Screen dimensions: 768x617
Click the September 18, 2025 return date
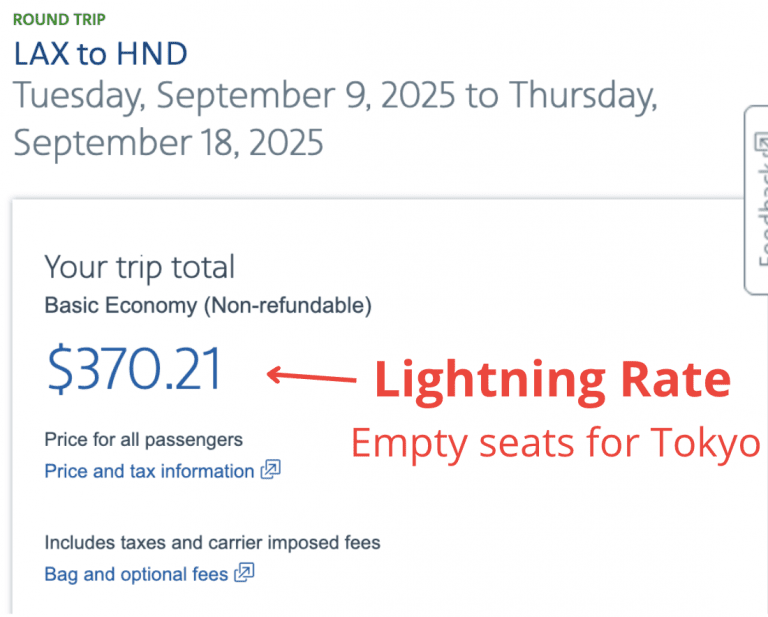point(168,142)
